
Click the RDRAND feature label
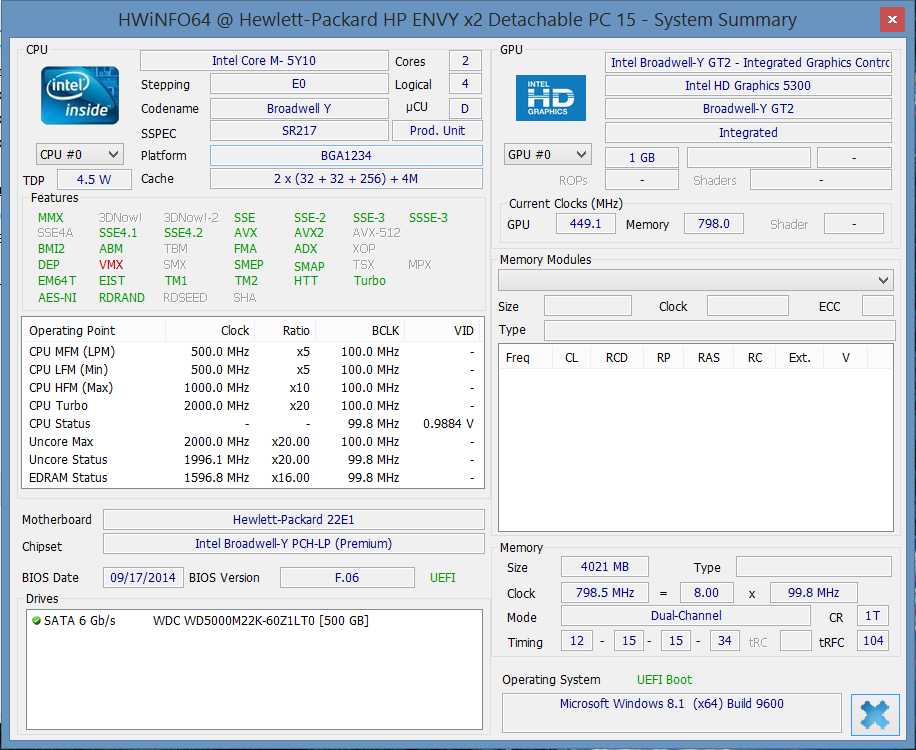click(x=122, y=298)
